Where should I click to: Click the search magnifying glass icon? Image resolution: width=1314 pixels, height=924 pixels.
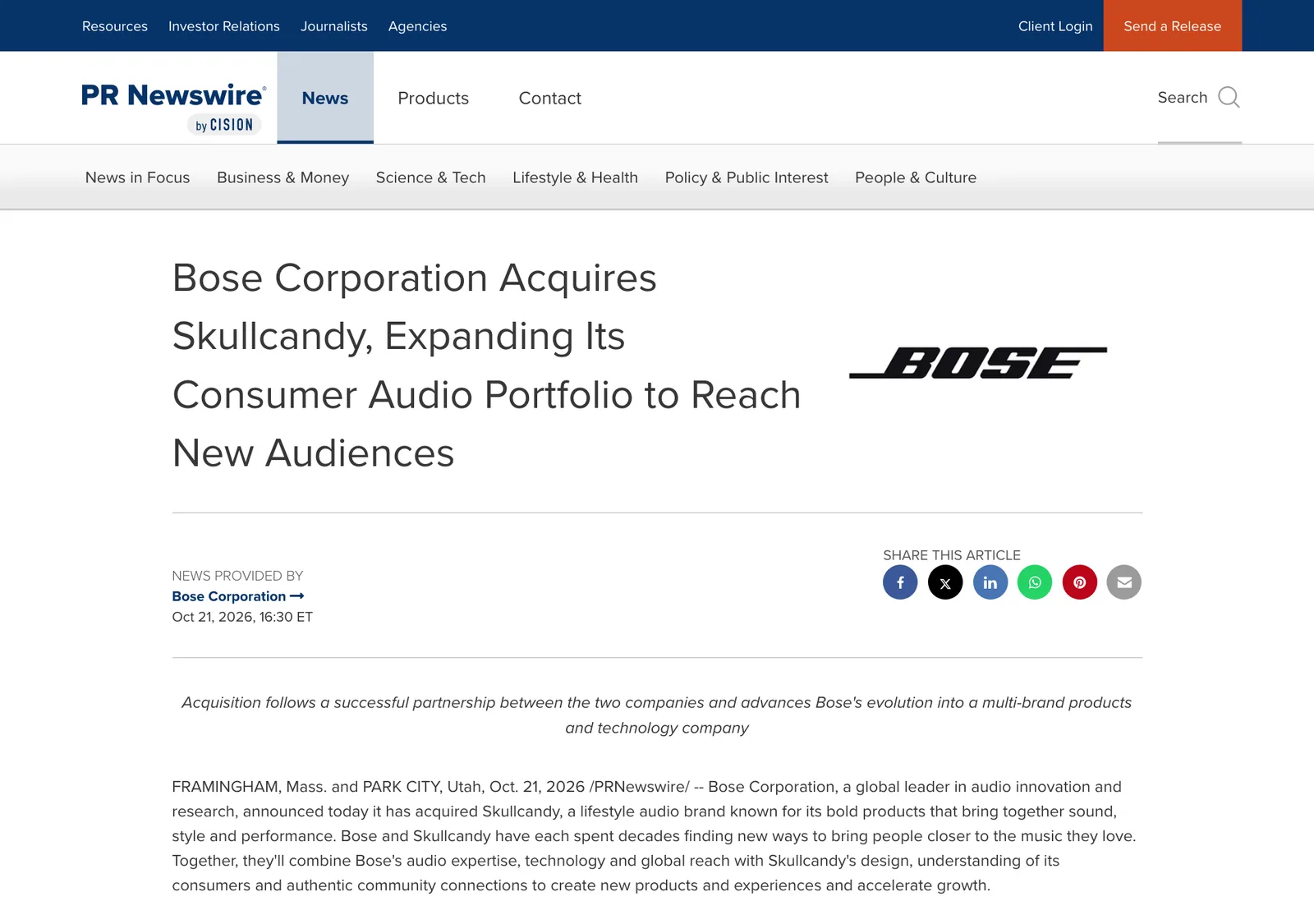[1229, 97]
